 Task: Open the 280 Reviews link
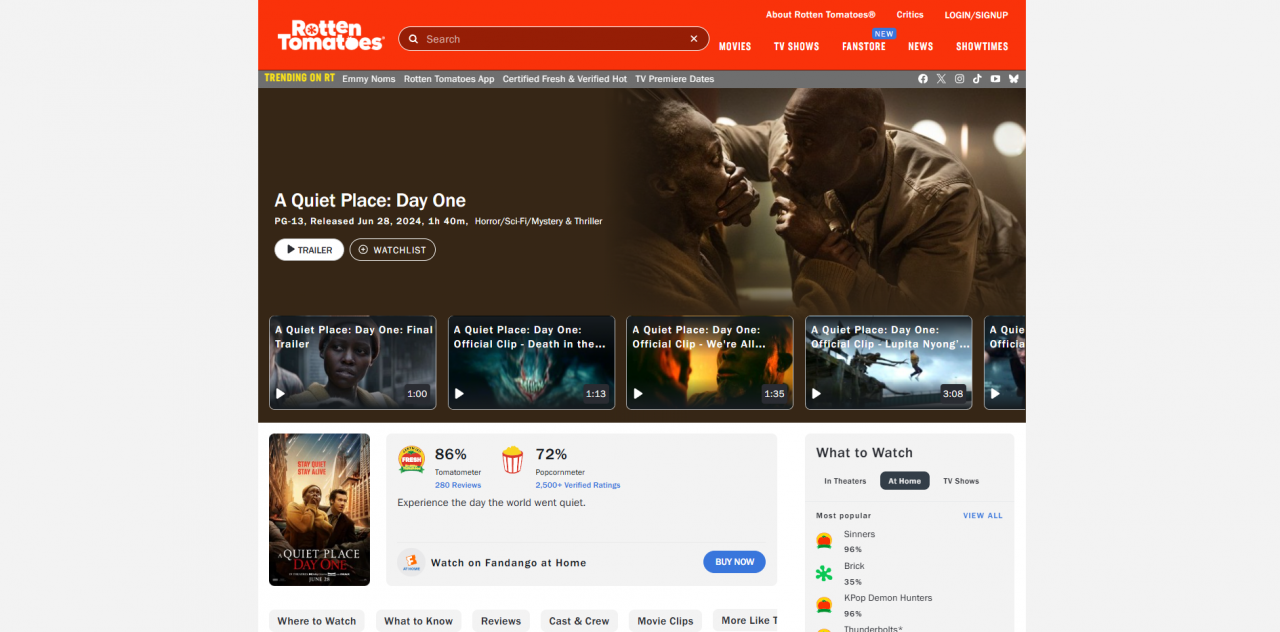coord(458,485)
